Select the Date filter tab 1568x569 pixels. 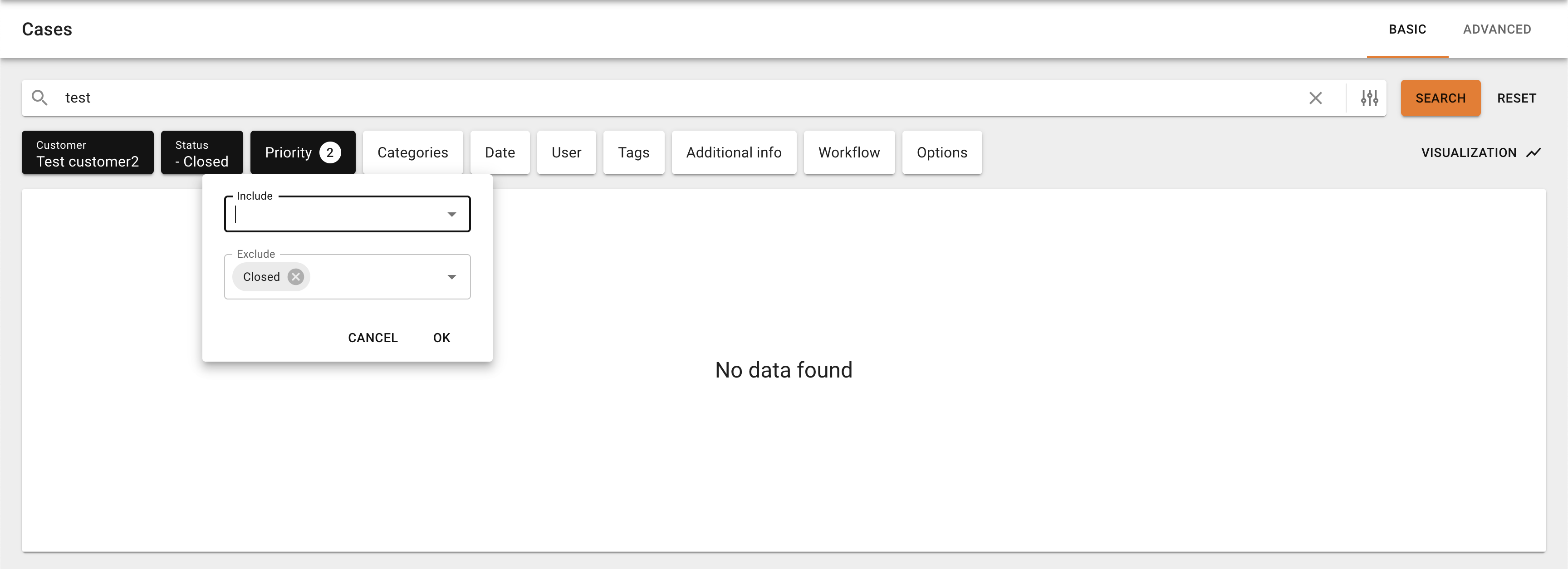coord(499,152)
